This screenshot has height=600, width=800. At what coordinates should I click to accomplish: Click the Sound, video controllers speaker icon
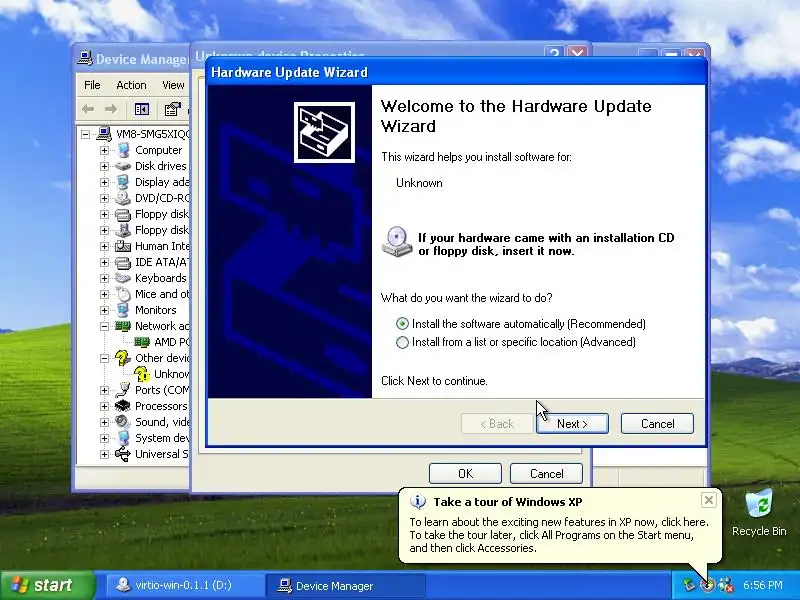(123, 422)
